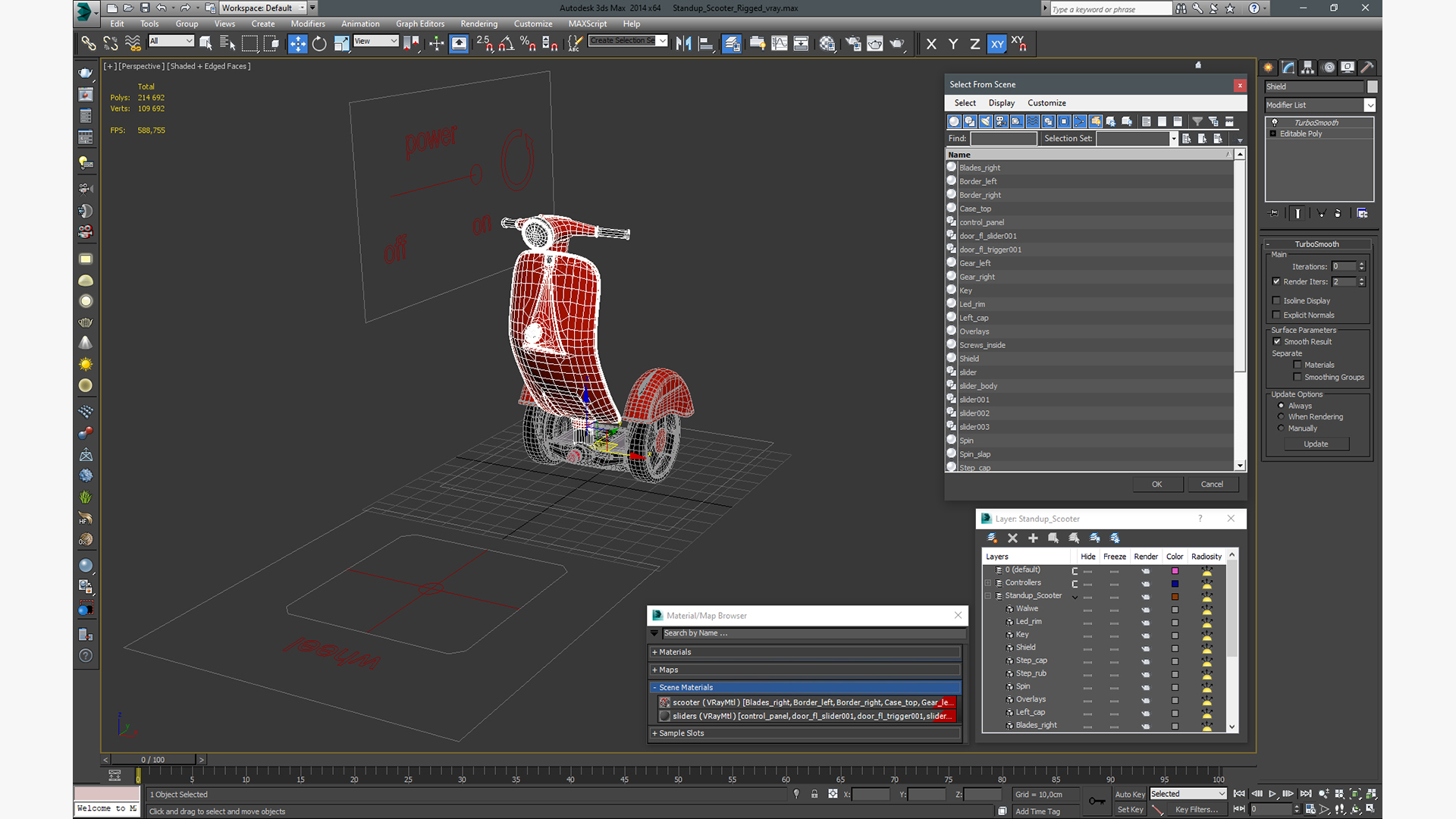The height and width of the screenshot is (819, 1456).
Task: Toggle the Smooth Result checkbox
Action: coord(1277,341)
